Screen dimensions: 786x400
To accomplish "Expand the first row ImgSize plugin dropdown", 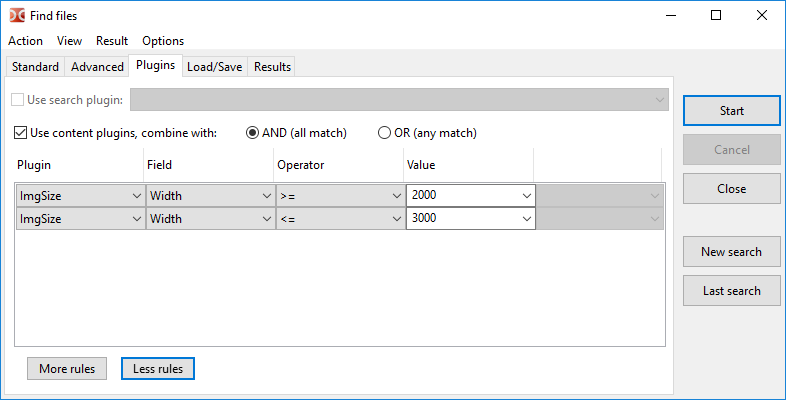I will click(x=137, y=196).
